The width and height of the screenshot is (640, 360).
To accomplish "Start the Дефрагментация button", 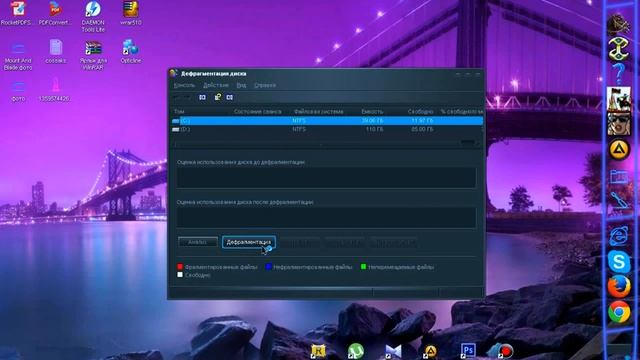I will [x=249, y=242].
